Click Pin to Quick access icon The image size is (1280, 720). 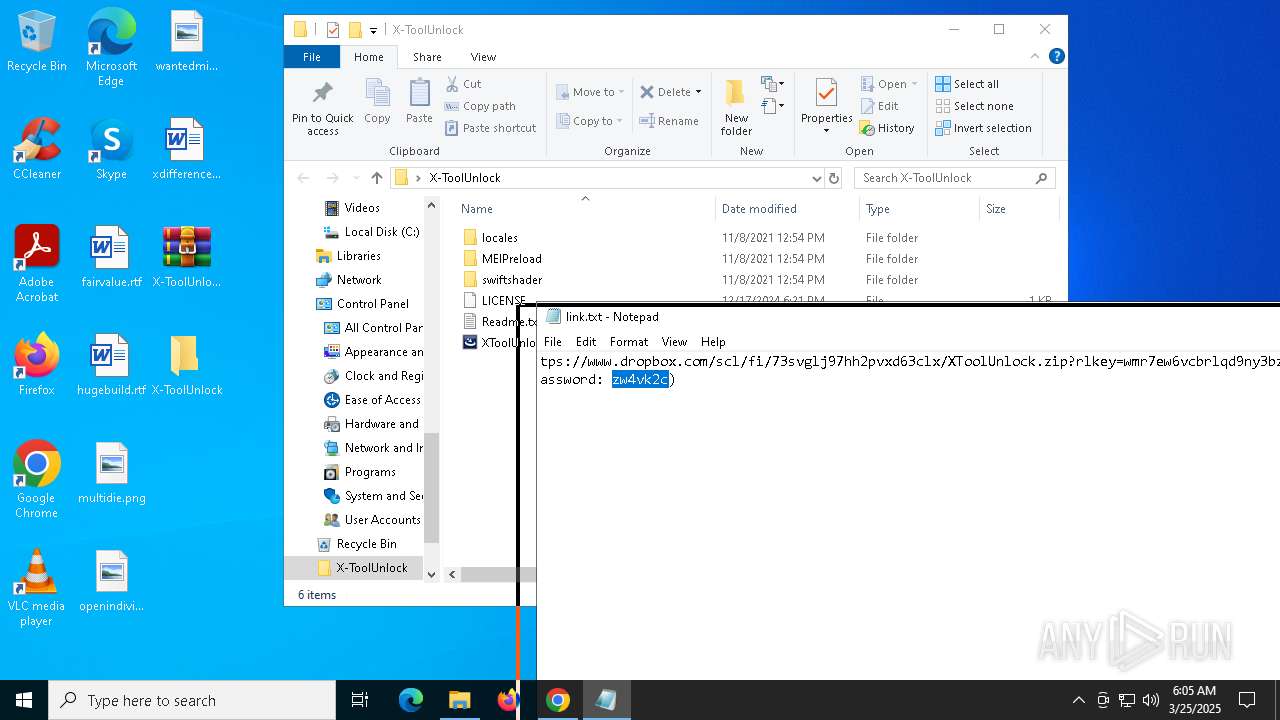point(322,108)
